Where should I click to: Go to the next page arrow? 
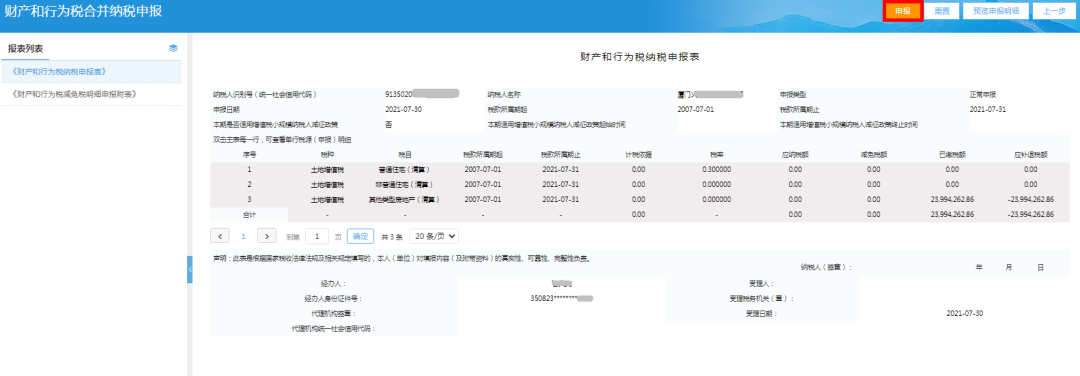[x=267, y=236]
